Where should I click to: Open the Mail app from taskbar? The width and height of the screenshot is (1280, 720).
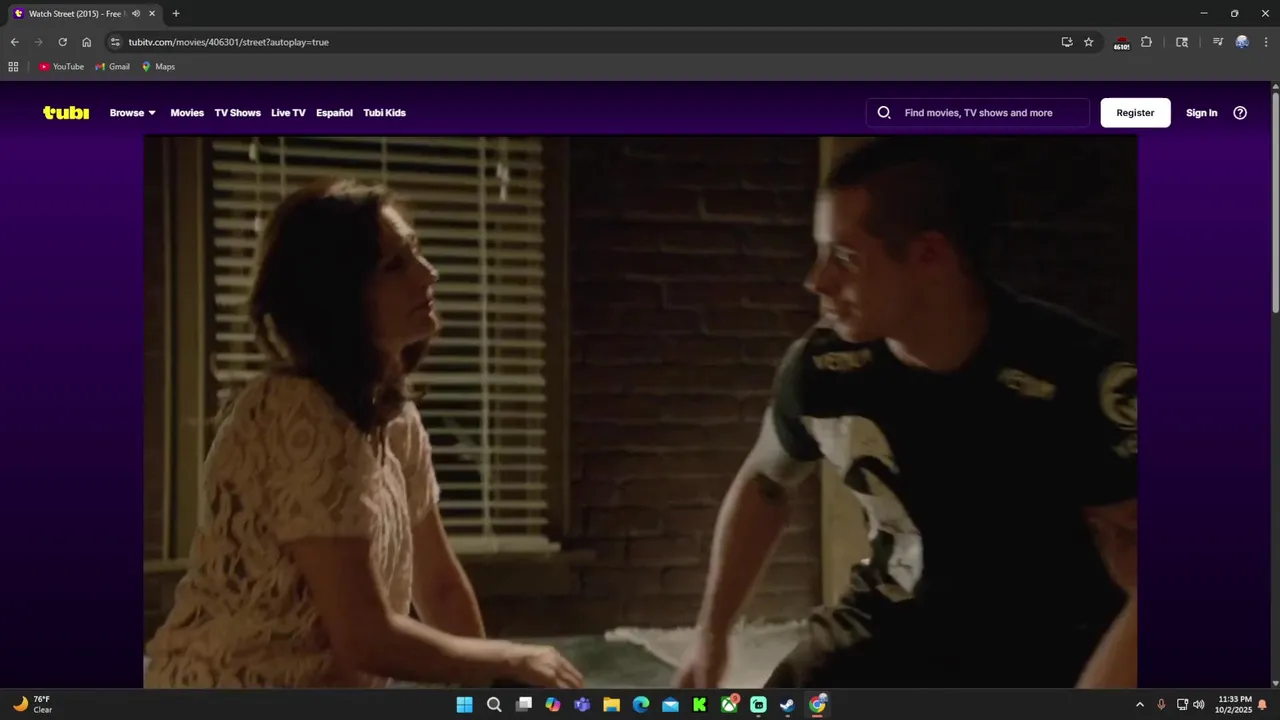pyautogui.click(x=670, y=705)
